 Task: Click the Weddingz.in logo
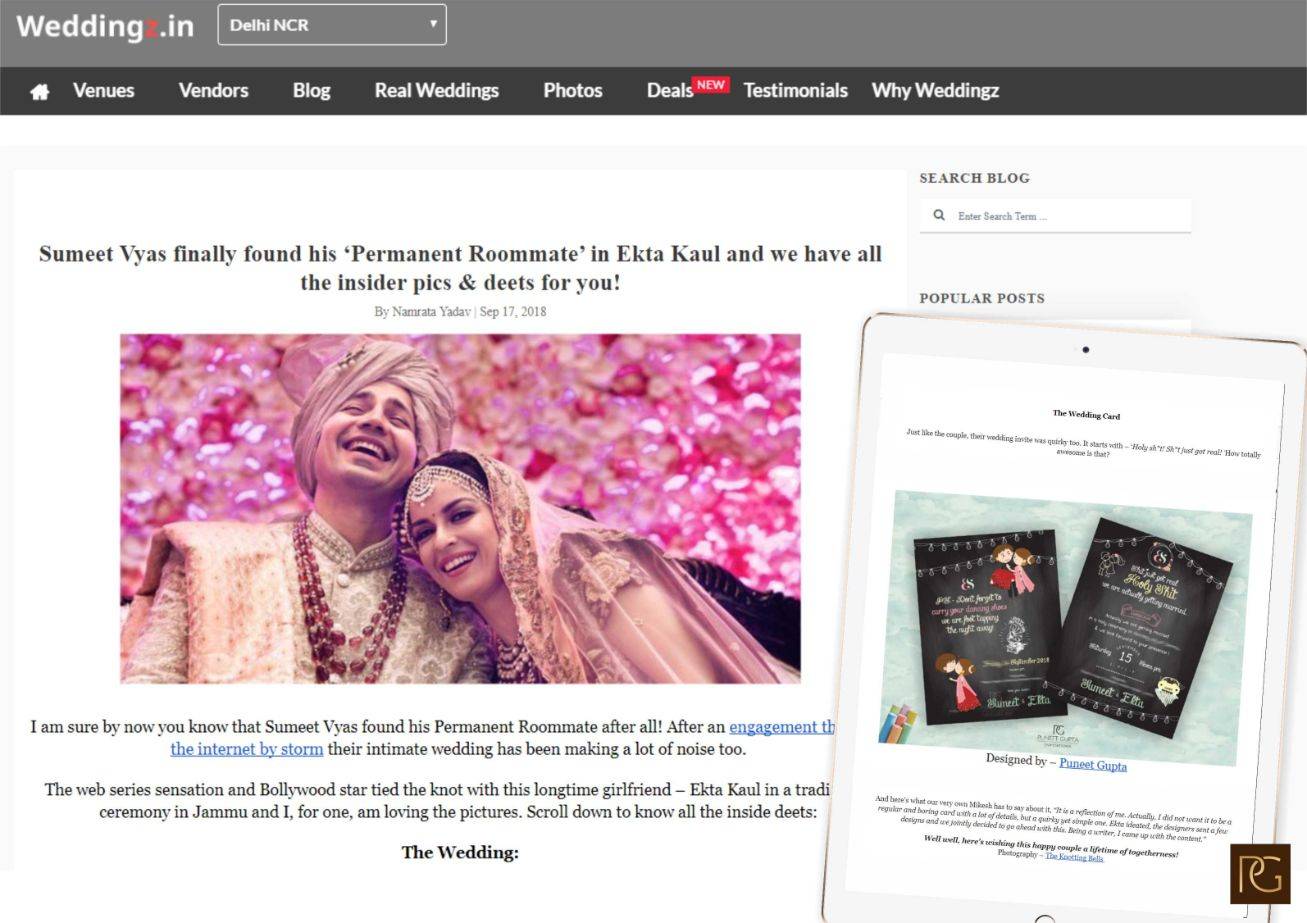[x=105, y=26]
